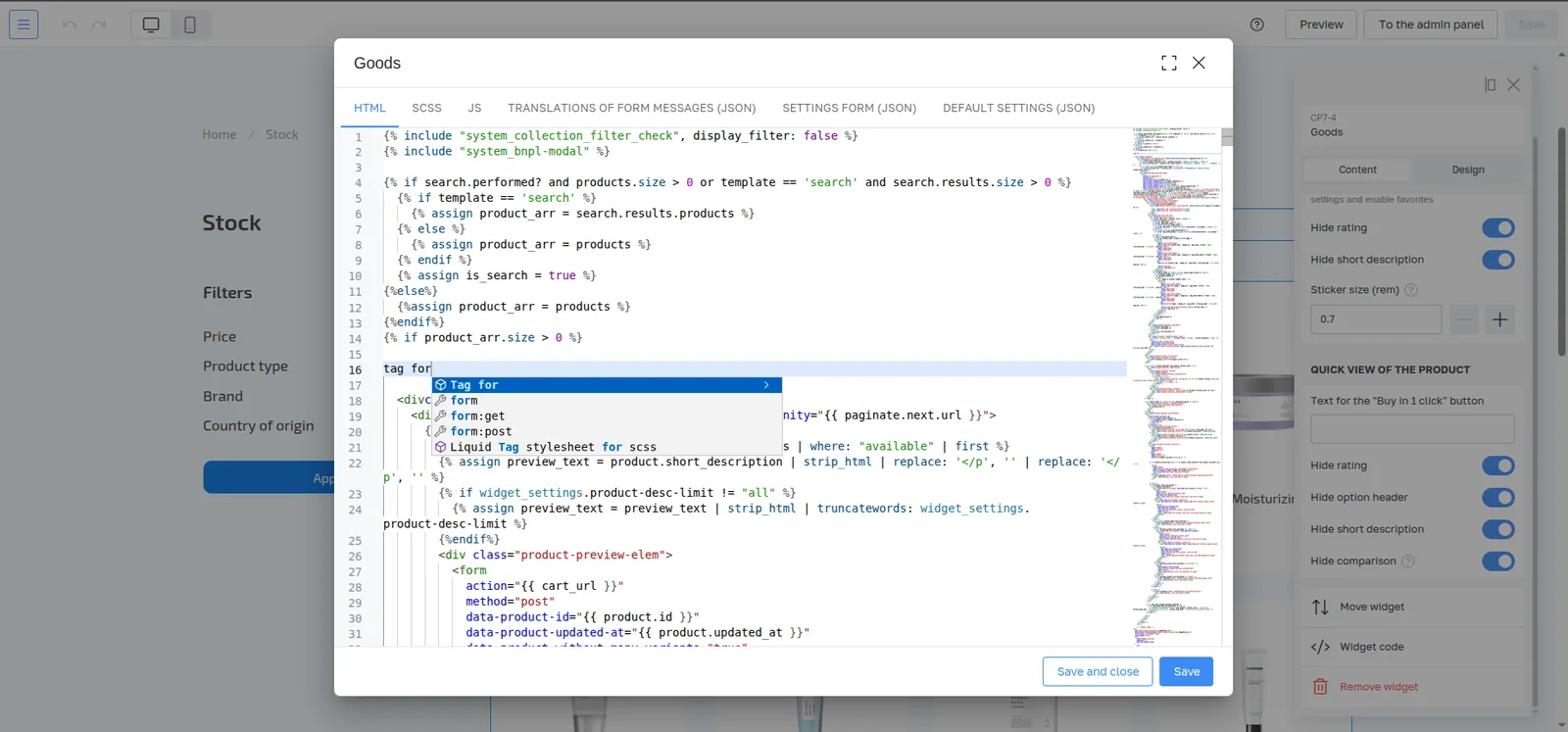Viewport: 1568px width, 732px height.
Task: Click the blue Save button in dialog
Action: [x=1187, y=671]
